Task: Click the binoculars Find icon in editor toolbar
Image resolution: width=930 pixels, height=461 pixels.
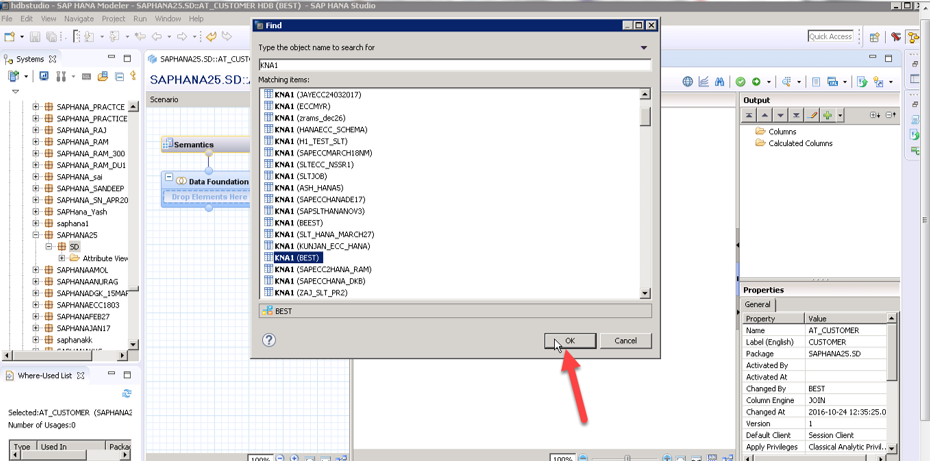Action: 719,82
